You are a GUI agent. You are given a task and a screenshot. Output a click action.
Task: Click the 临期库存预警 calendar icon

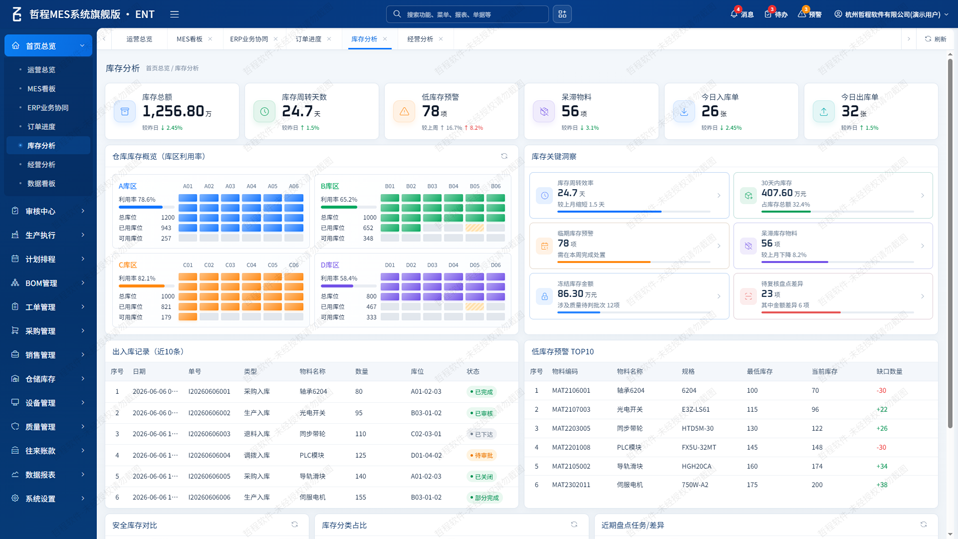pos(544,246)
